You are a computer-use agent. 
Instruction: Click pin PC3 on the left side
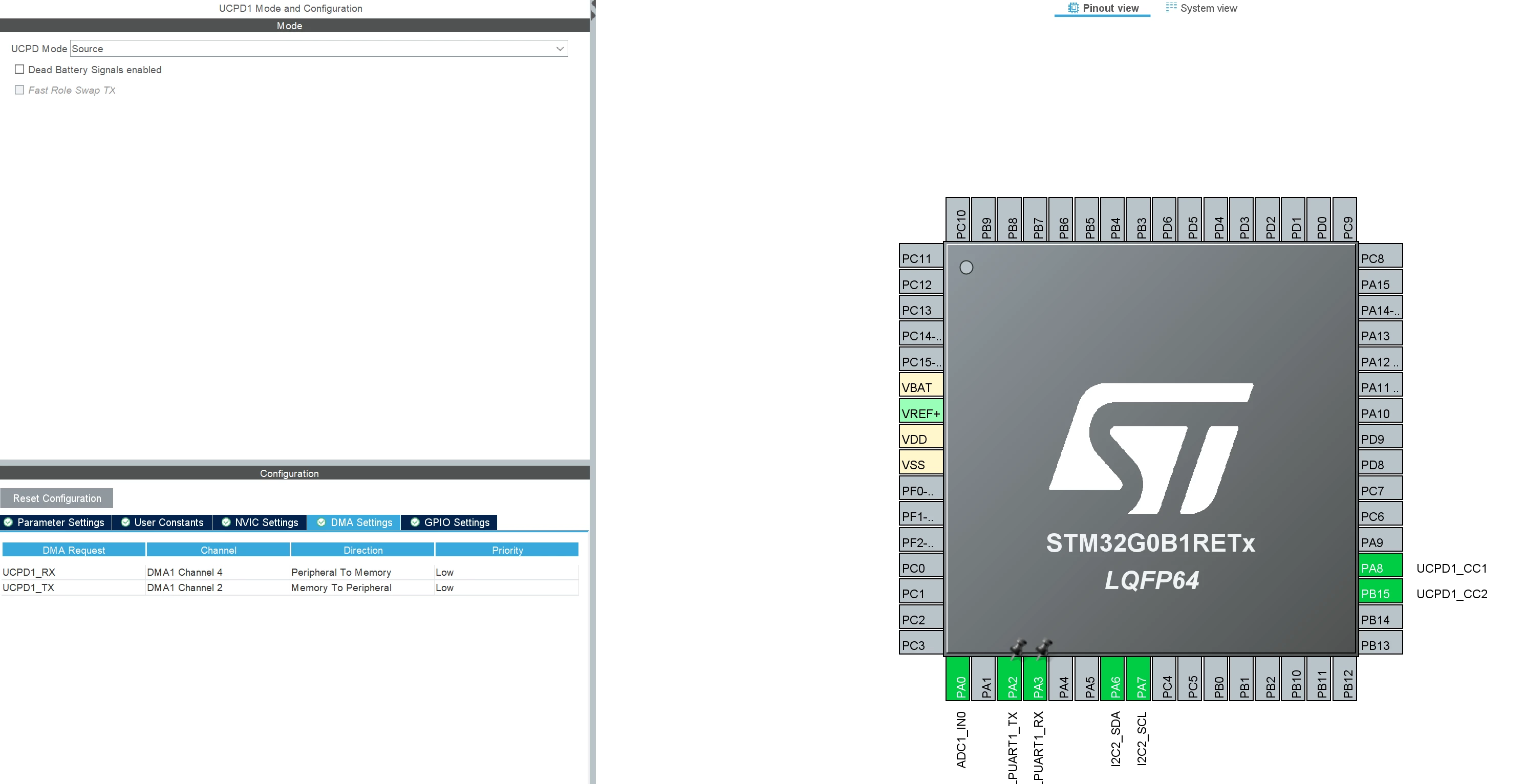(x=921, y=643)
